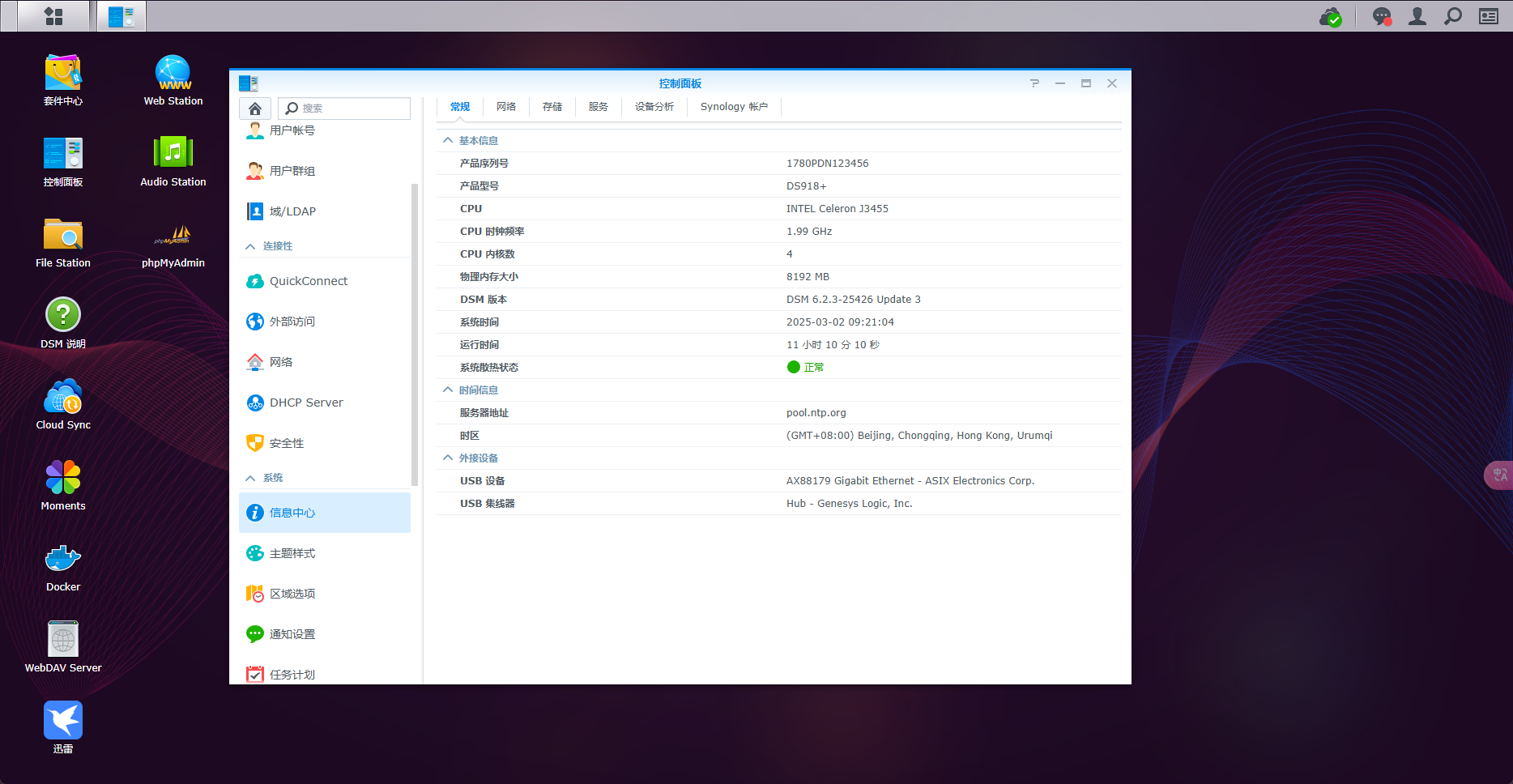The width and height of the screenshot is (1513, 784).
Task: Open the top-bar search magnifier
Action: [x=1453, y=16]
